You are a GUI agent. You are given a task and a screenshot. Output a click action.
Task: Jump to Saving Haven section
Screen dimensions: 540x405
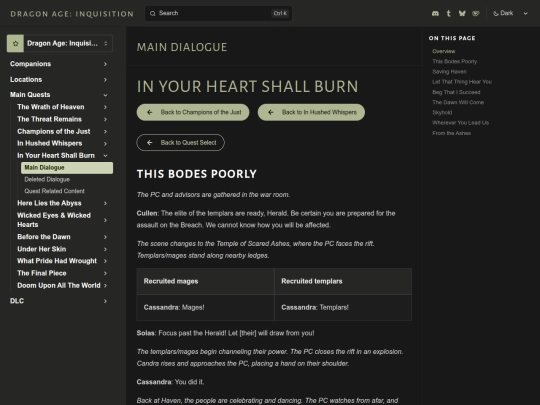[449, 72]
